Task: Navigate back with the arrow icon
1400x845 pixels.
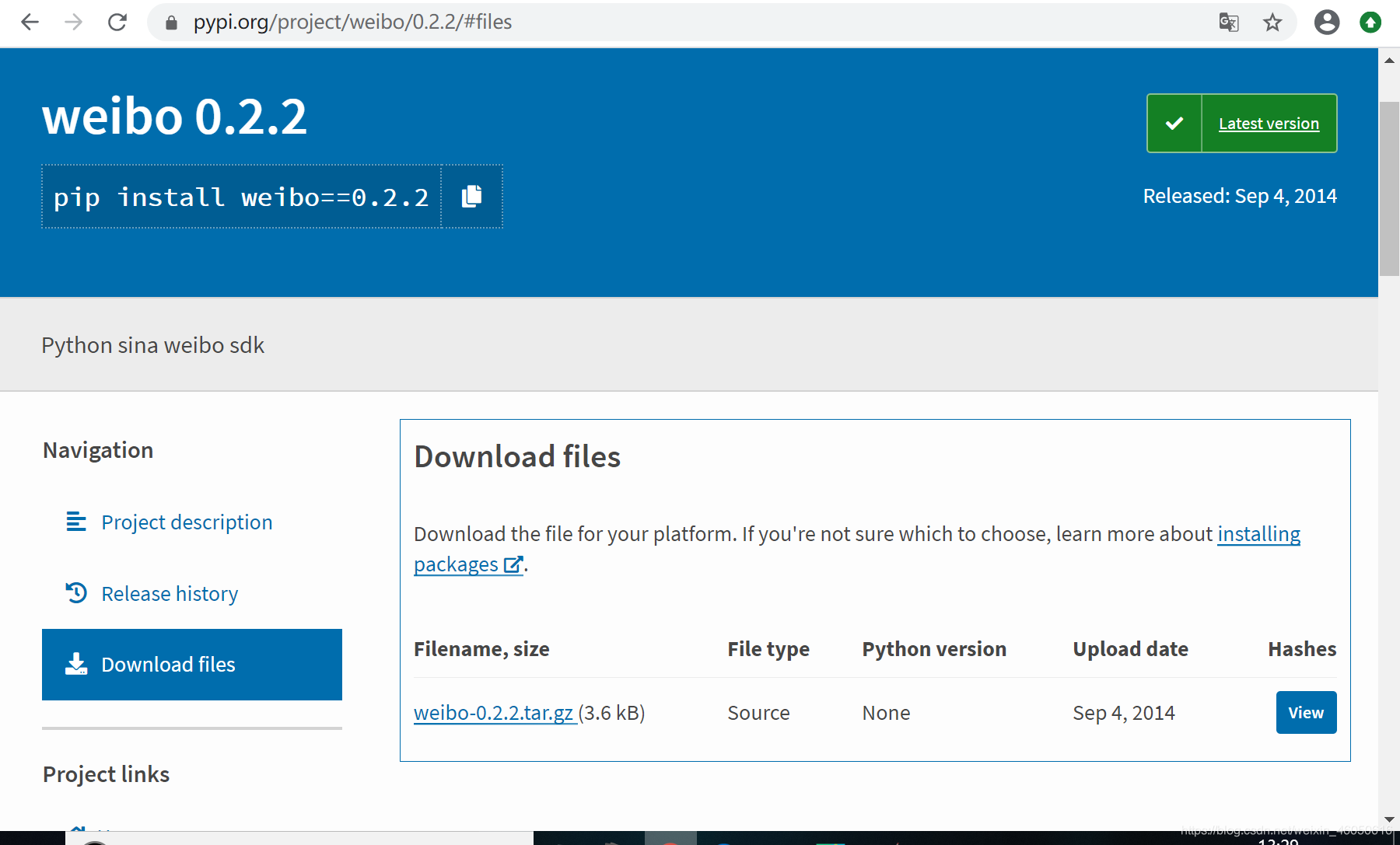Action: pos(29,23)
